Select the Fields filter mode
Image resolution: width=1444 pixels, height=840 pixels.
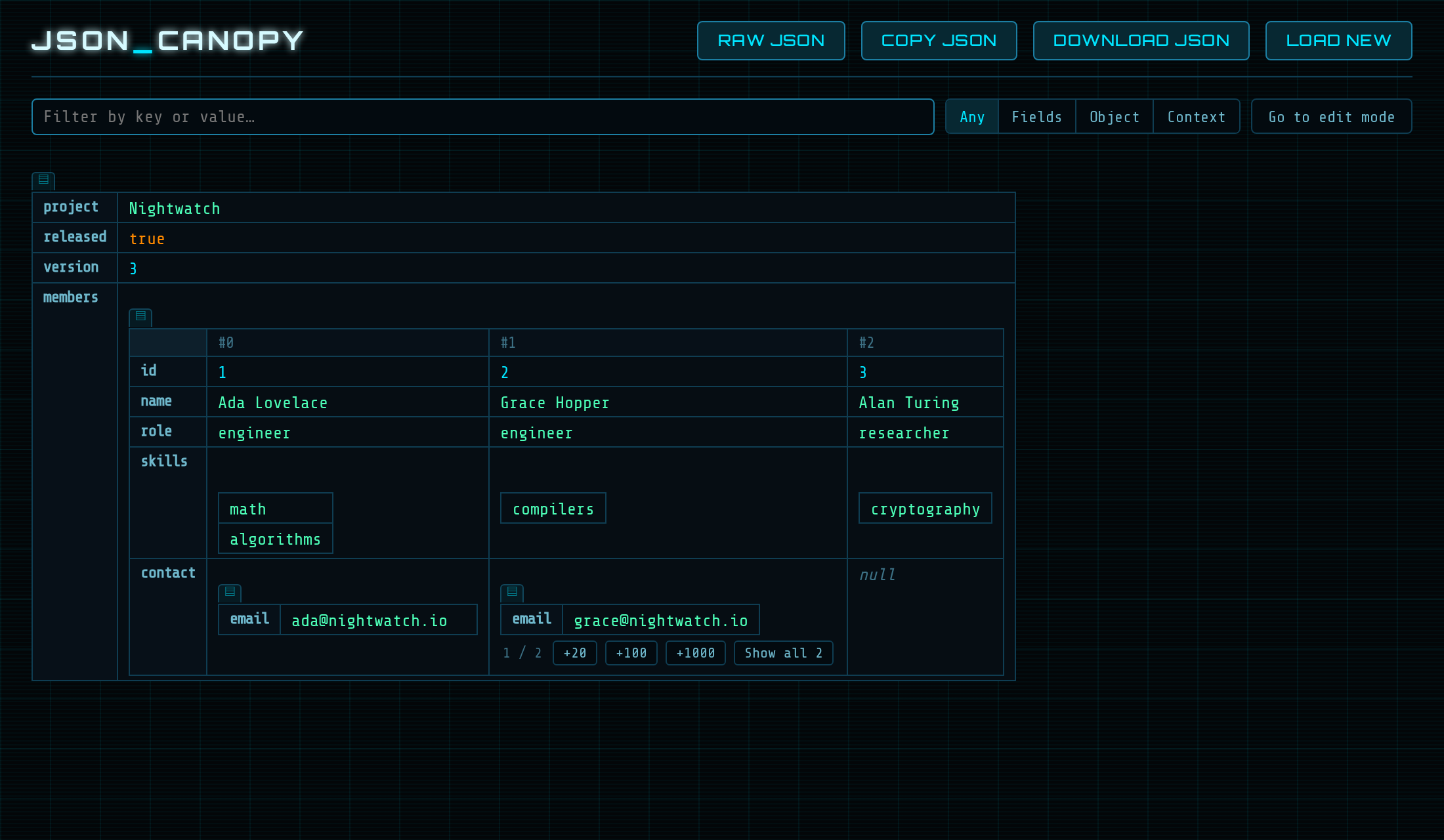click(1037, 117)
